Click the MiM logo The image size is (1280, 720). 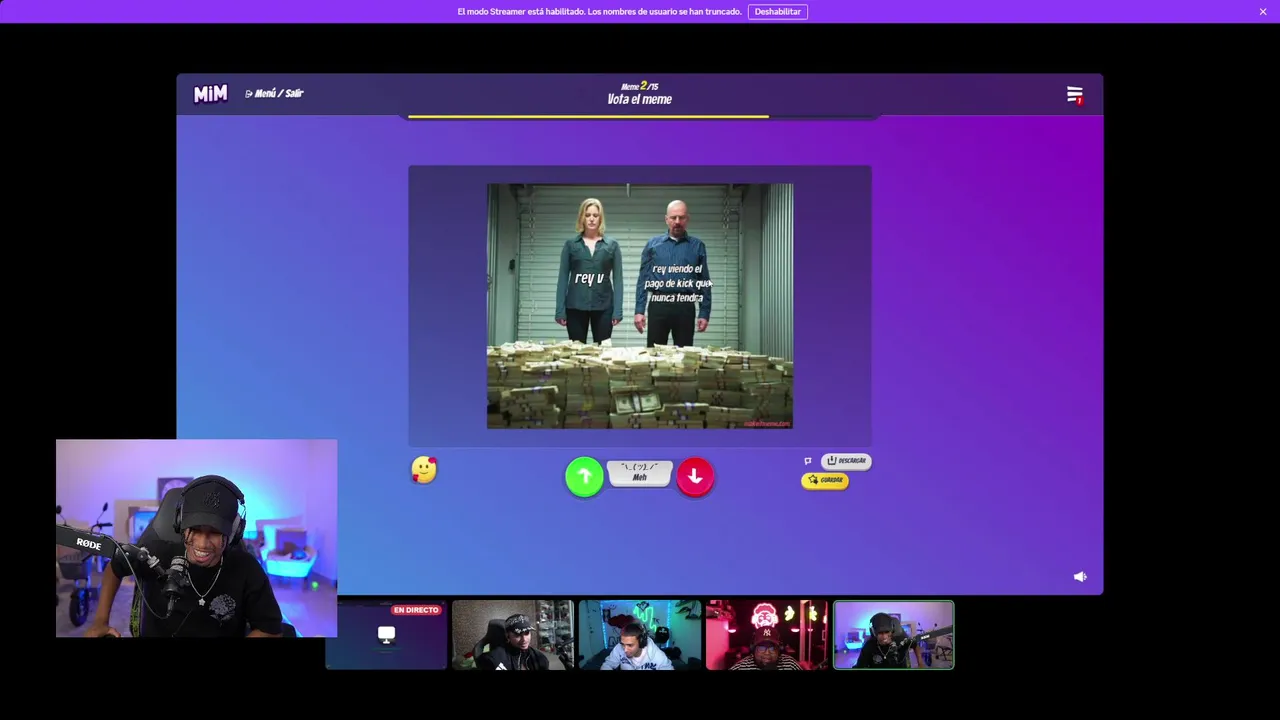pyautogui.click(x=210, y=94)
